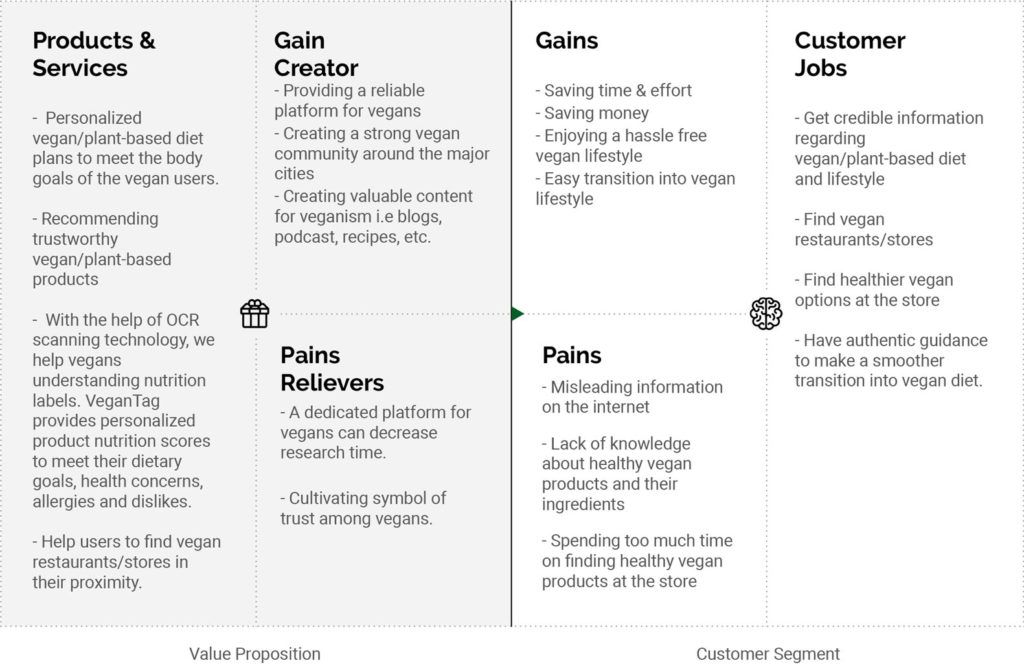The image size is (1024, 665).
Task: Click the Gain Creator heading
Action: pos(316,54)
